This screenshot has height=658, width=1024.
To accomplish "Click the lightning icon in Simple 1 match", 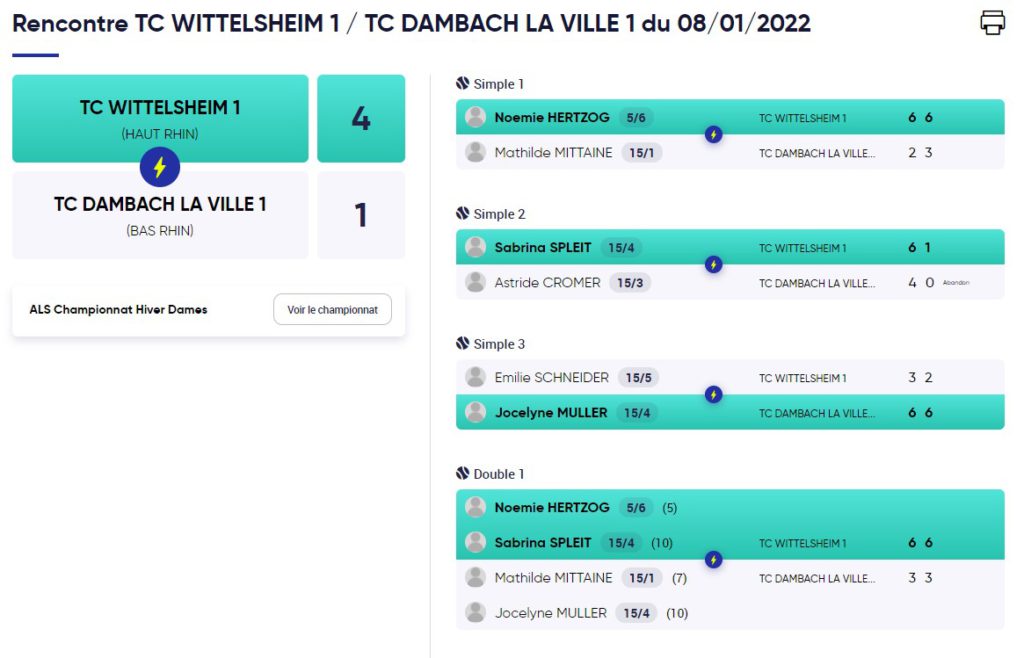I will 713,134.
